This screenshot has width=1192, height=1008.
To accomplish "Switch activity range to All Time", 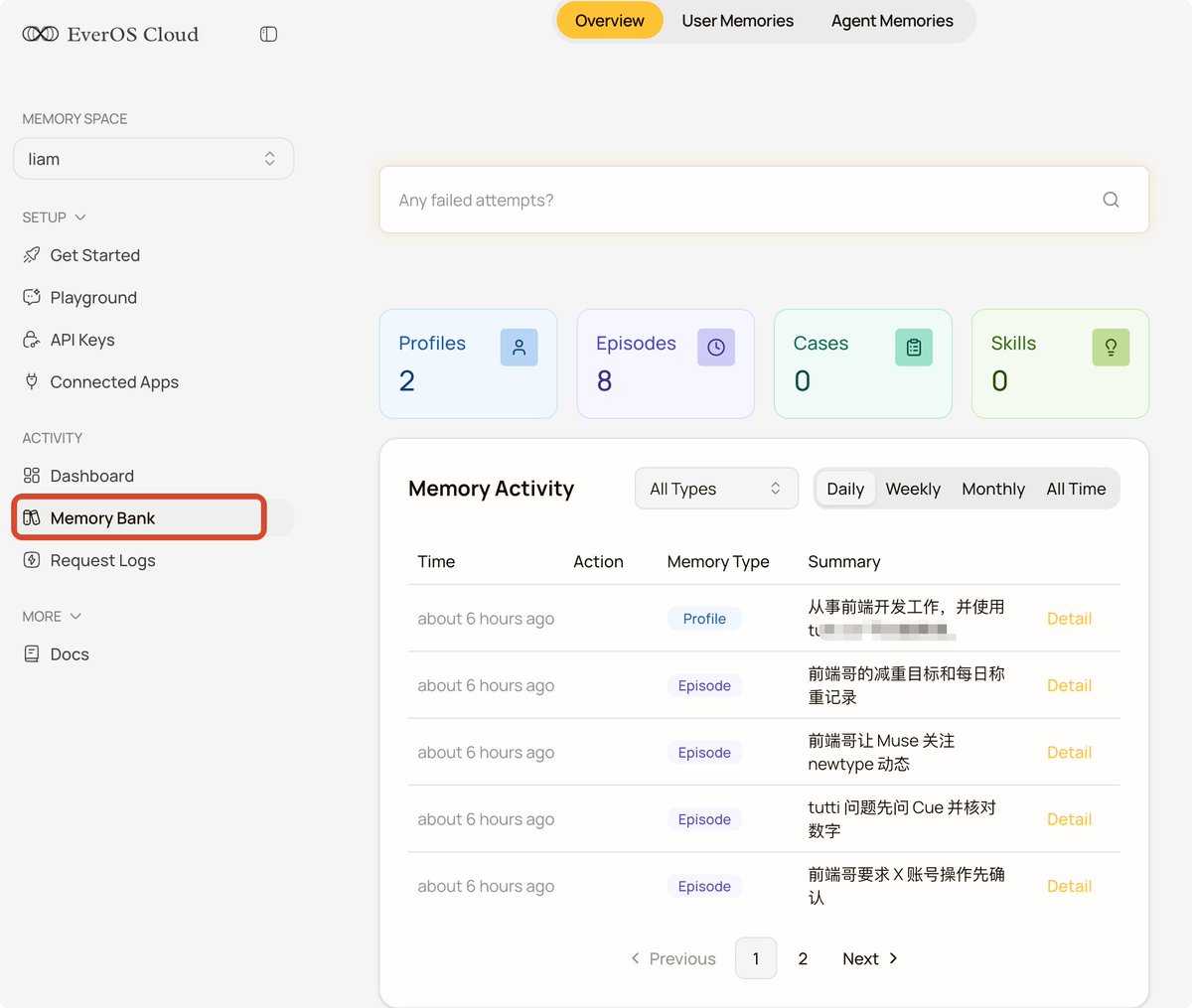I will coord(1076,489).
